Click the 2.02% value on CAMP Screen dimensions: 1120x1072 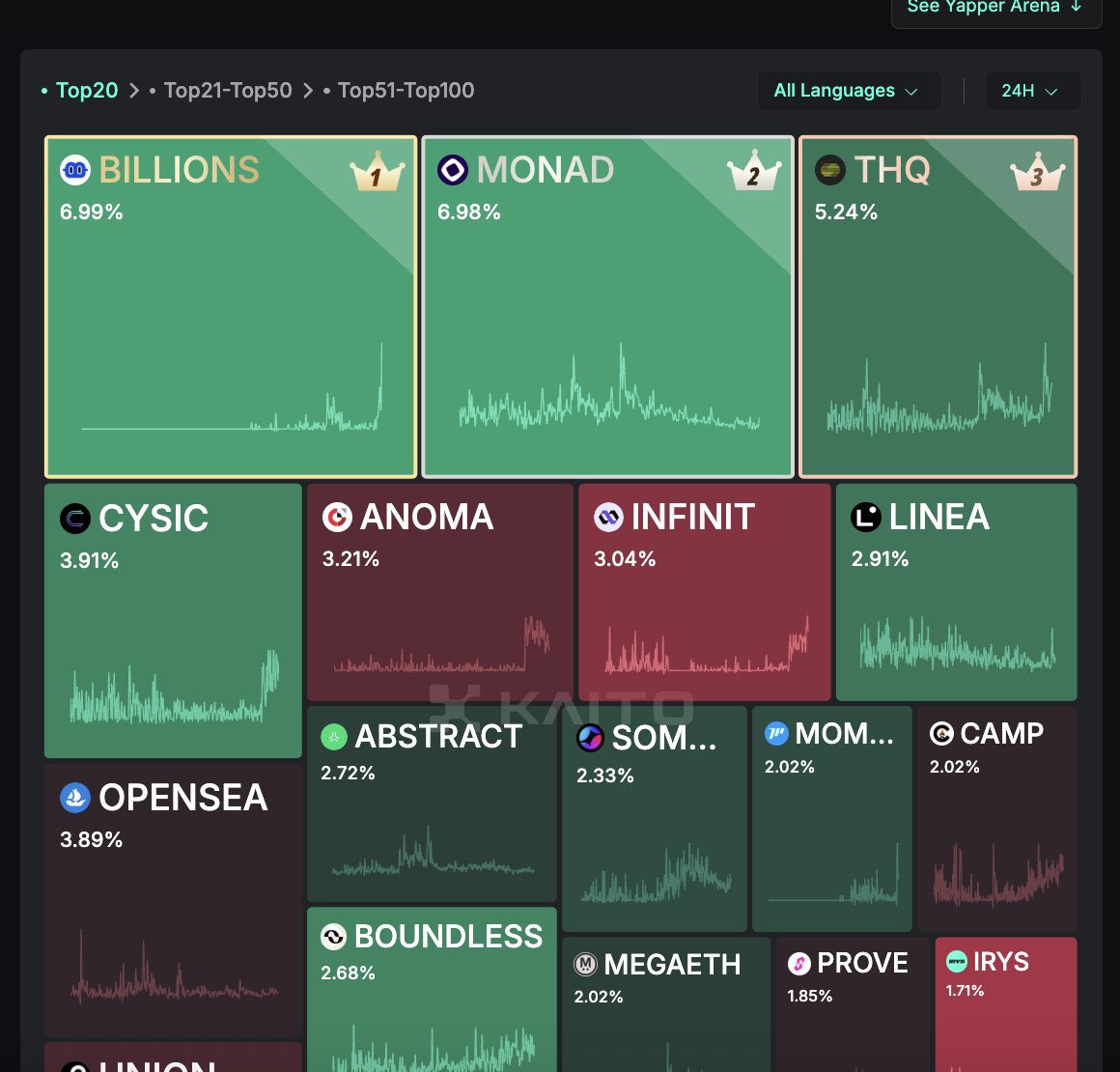click(954, 767)
